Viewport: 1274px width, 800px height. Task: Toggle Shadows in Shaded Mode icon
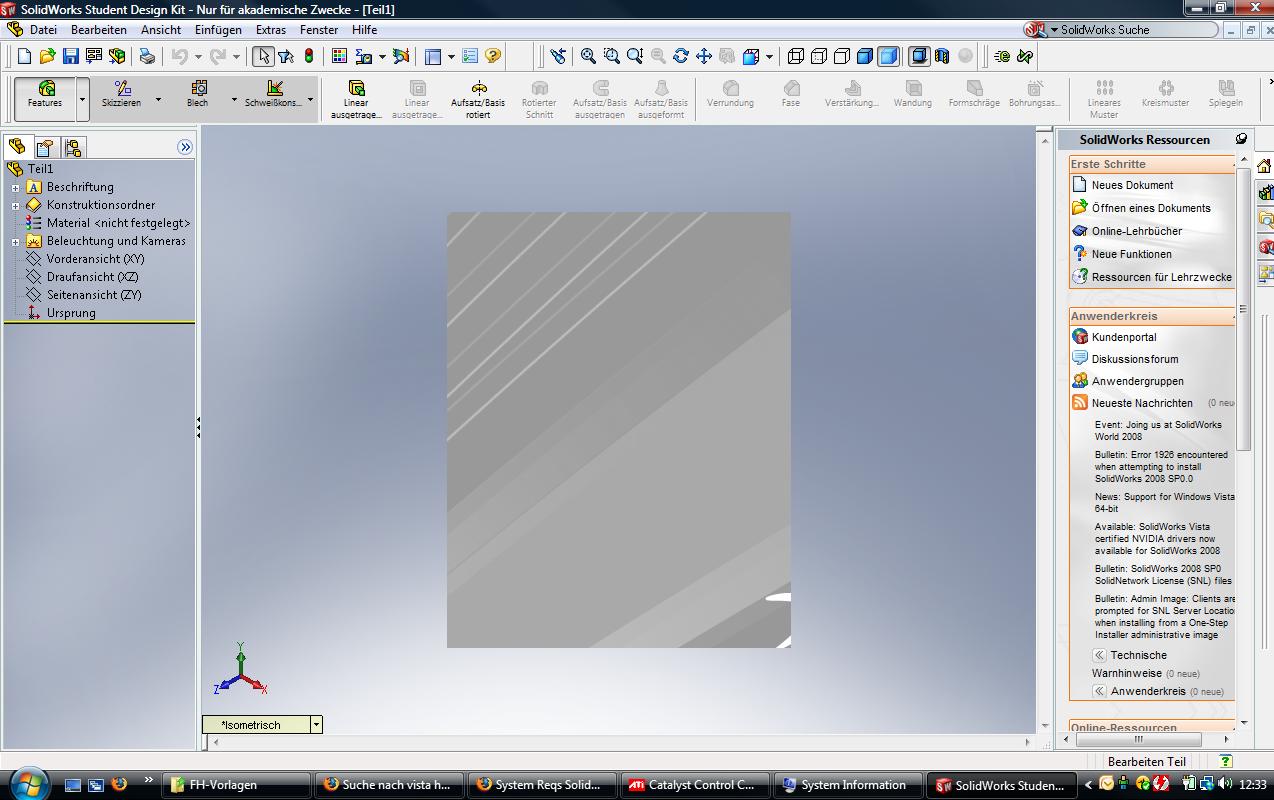(919, 57)
